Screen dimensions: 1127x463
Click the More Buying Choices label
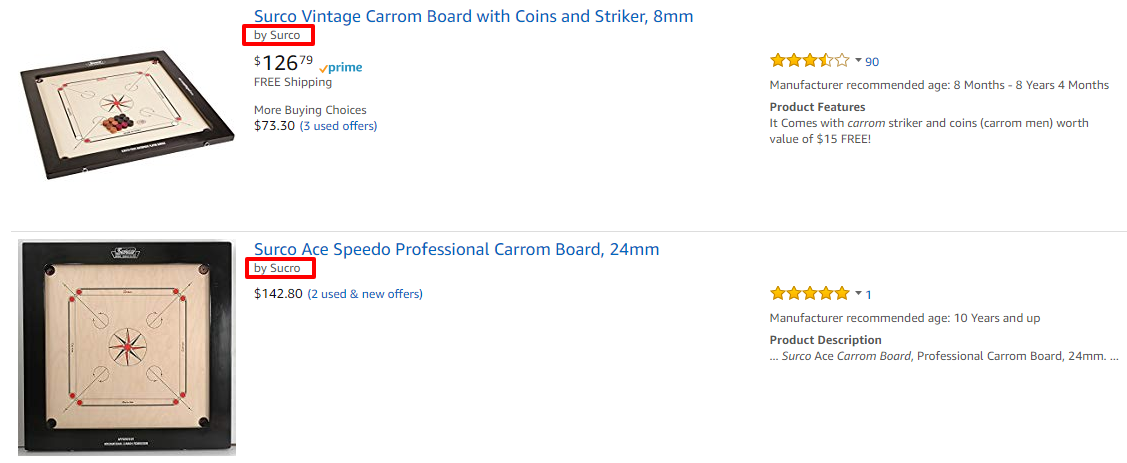point(310,110)
